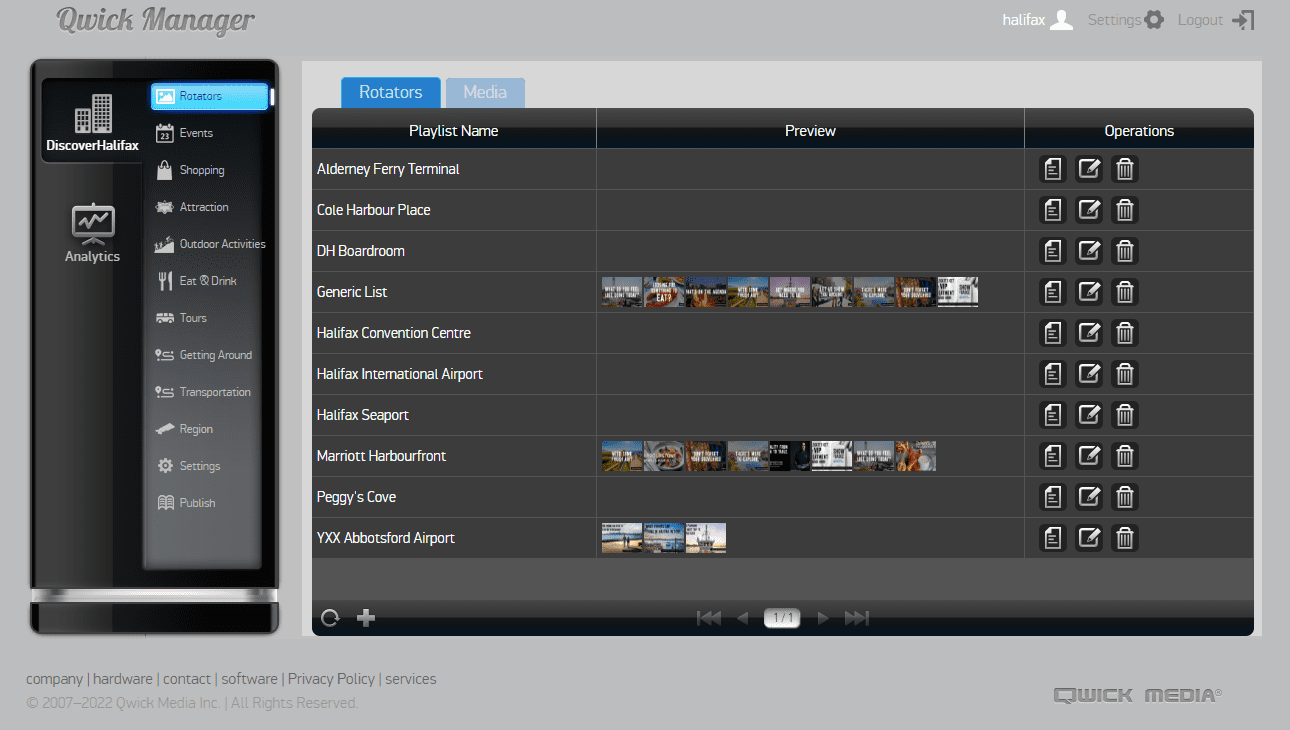Open sidebar Settings item
This screenshot has height=730, width=1290.
click(x=188, y=466)
